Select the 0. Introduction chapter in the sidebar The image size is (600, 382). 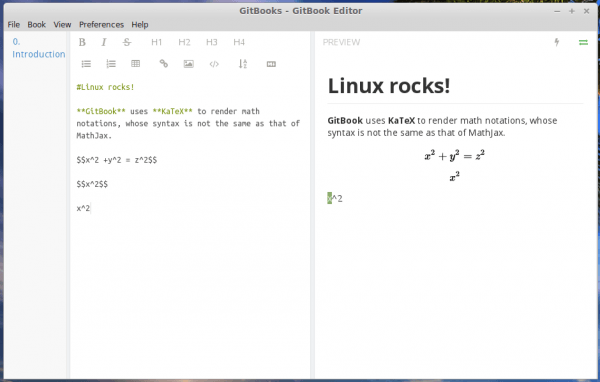[x=38, y=48]
